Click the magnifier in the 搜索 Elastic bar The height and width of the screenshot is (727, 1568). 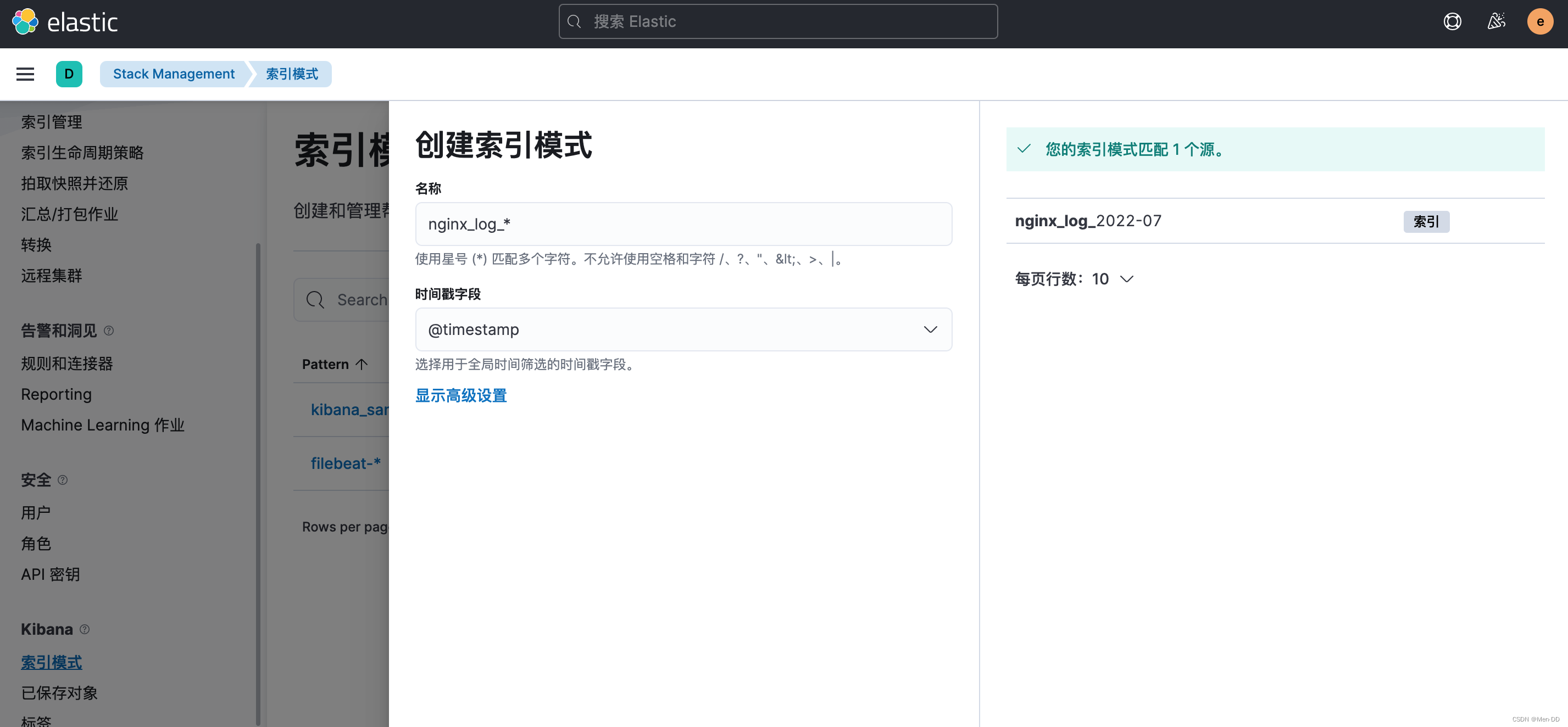574,21
